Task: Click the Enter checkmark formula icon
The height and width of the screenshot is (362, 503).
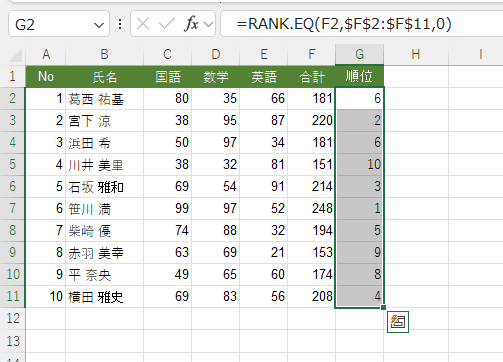Action: [x=166, y=24]
